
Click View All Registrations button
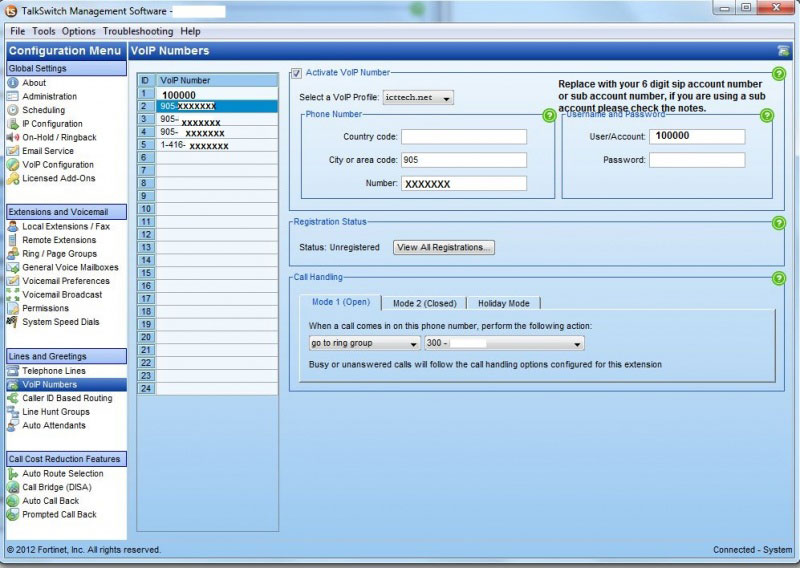click(443, 247)
